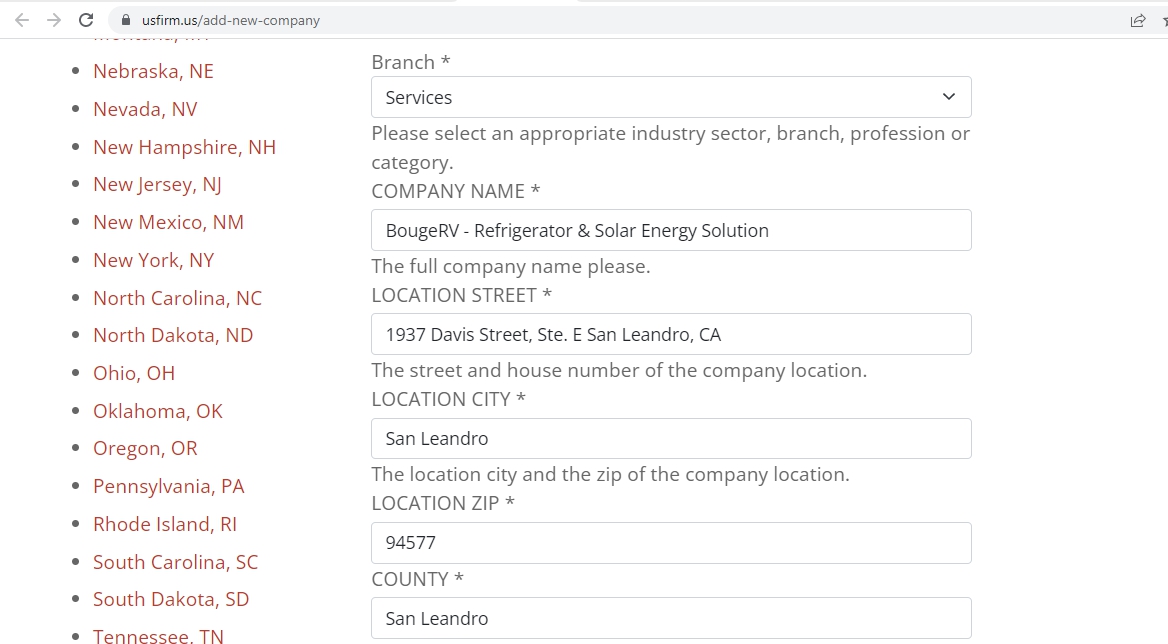Open the Nebraska, NE link
1168x644 pixels.
(153, 71)
